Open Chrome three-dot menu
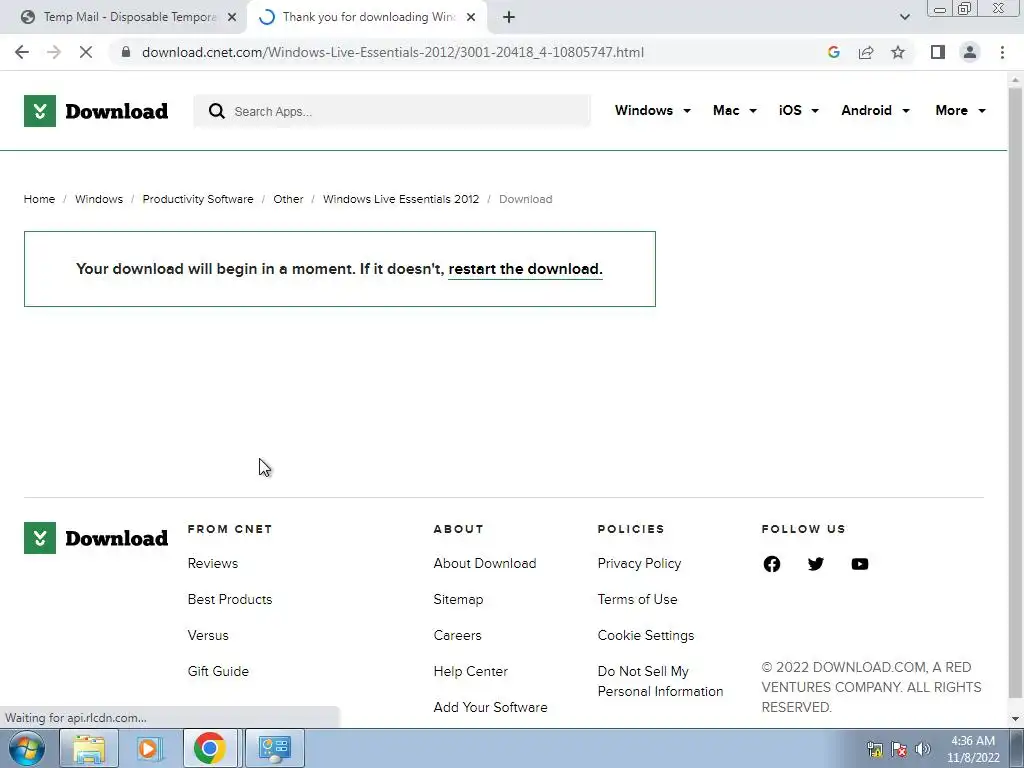1024x768 pixels. [1002, 52]
